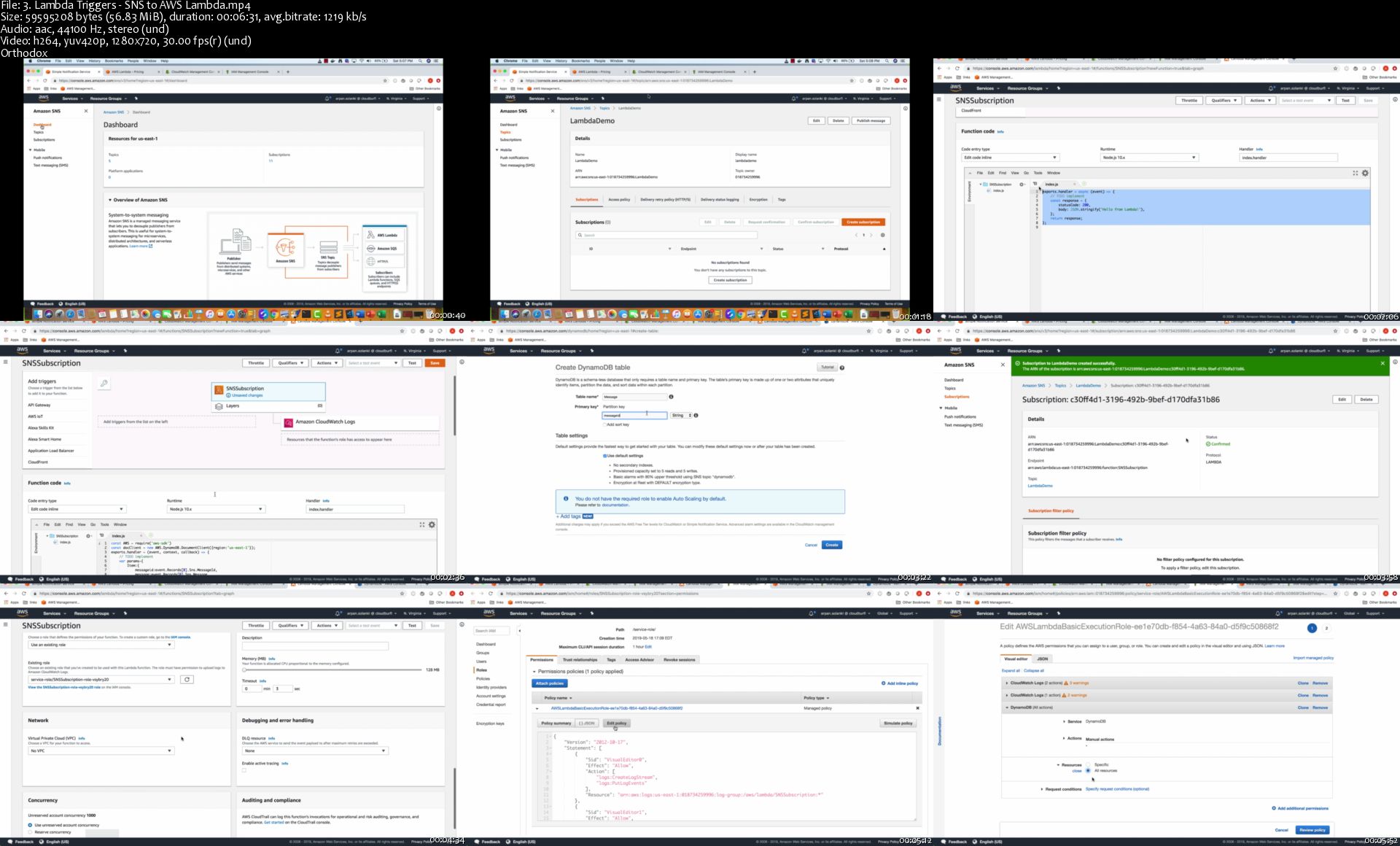The image size is (1400, 846).
Task: Choose Specific resources radio in policy editor
Action: coord(1087,764)
